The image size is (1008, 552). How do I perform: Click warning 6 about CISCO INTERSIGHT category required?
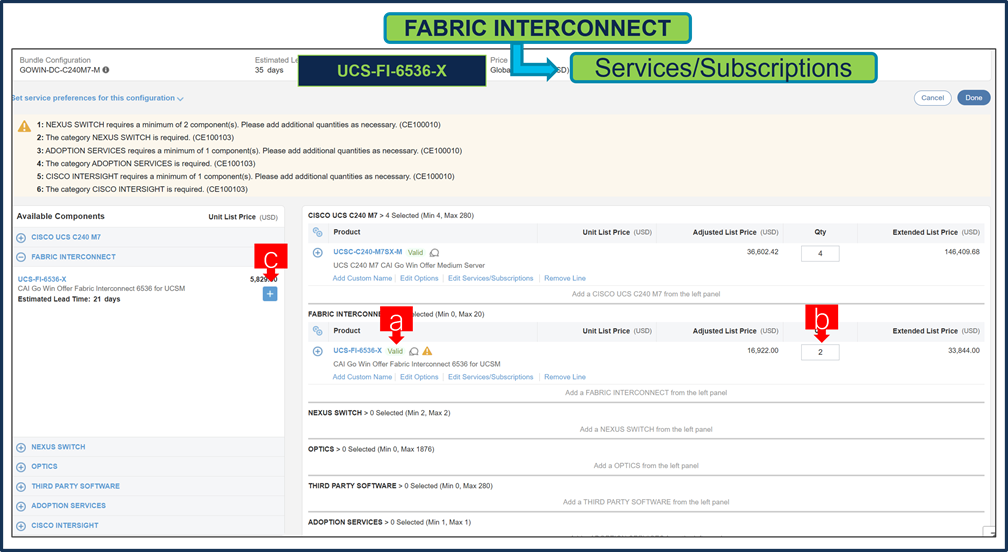pyautogui.click(x=142, y=190)
